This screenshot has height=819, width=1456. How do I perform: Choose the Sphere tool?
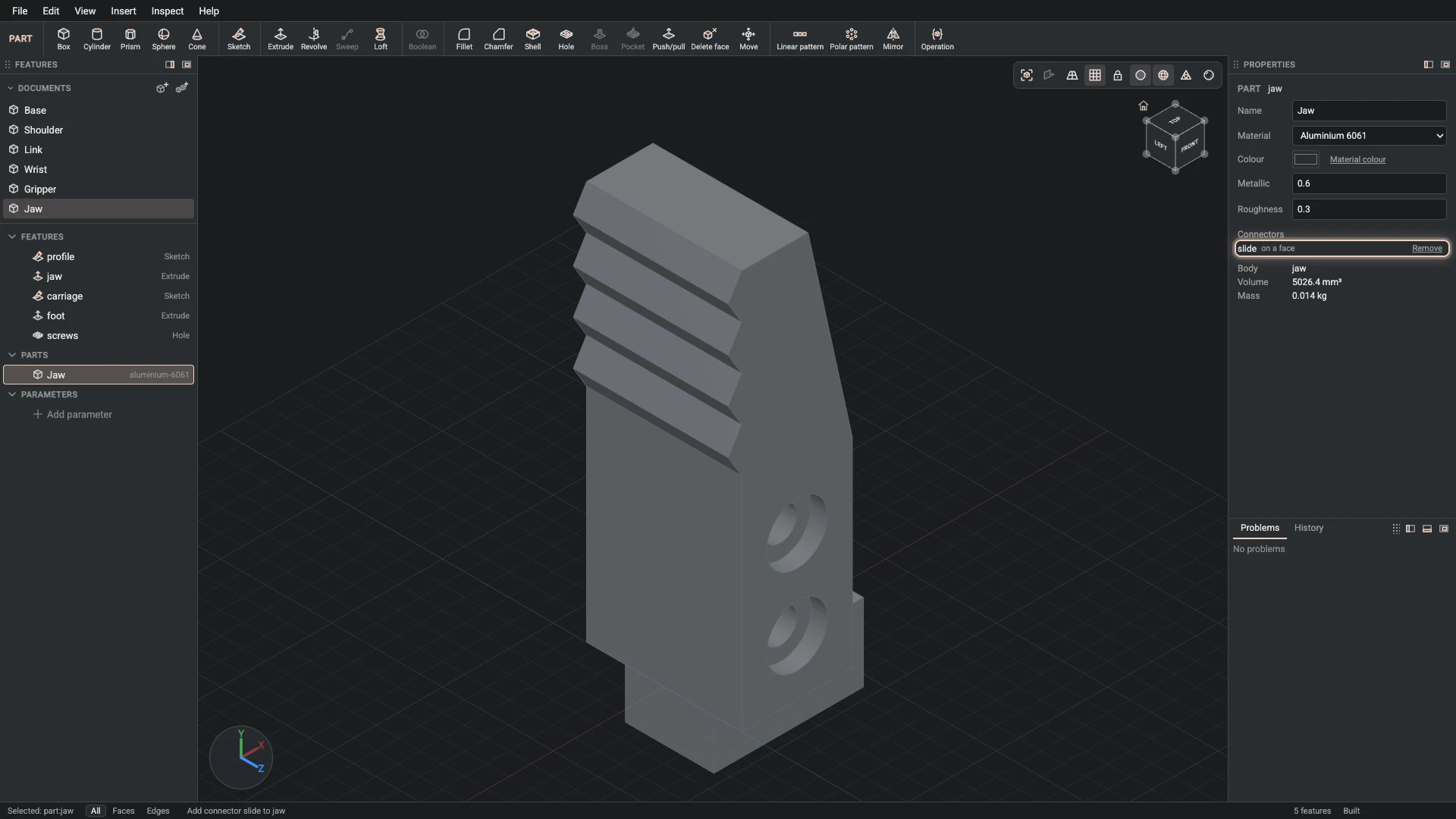[x=164, y=39]
